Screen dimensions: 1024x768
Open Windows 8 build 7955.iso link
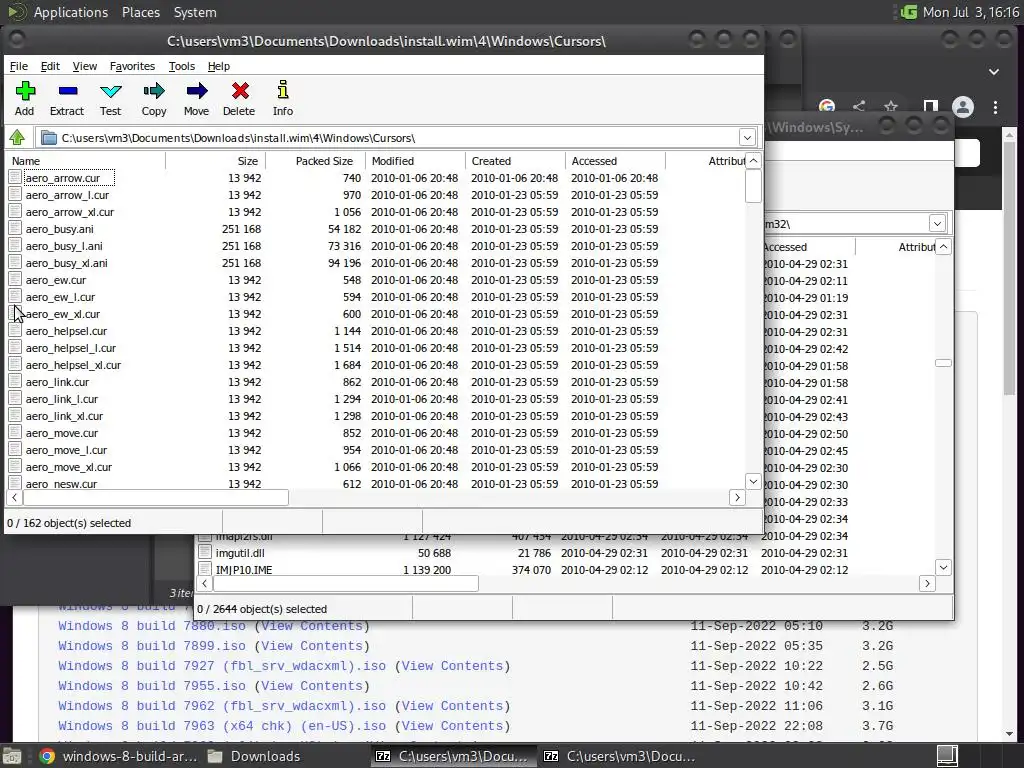point(152,686)
